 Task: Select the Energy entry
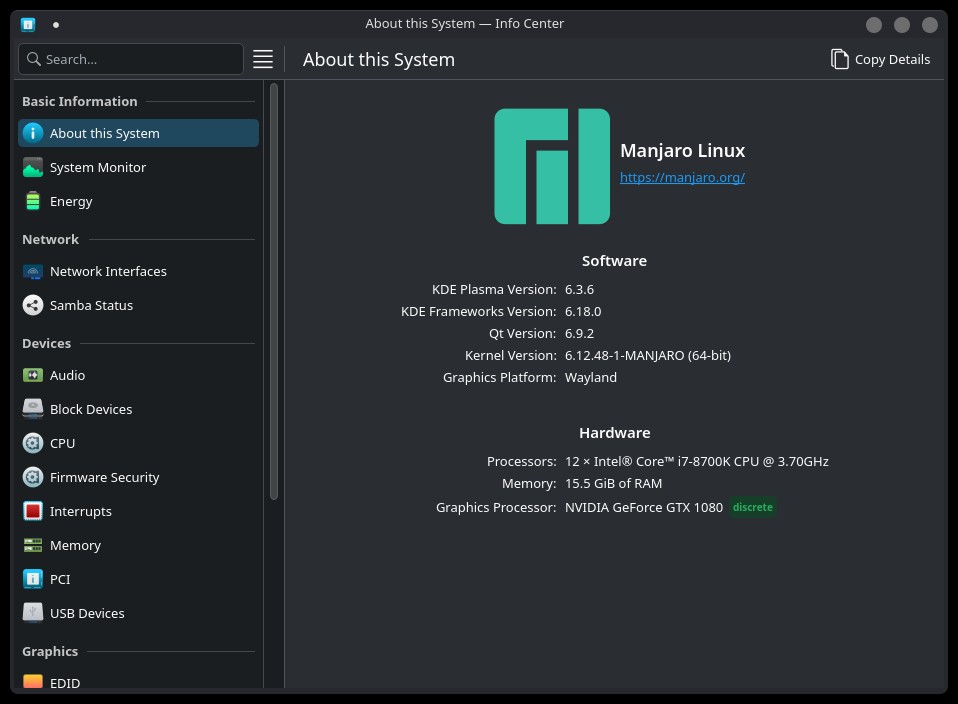(138, 201)
